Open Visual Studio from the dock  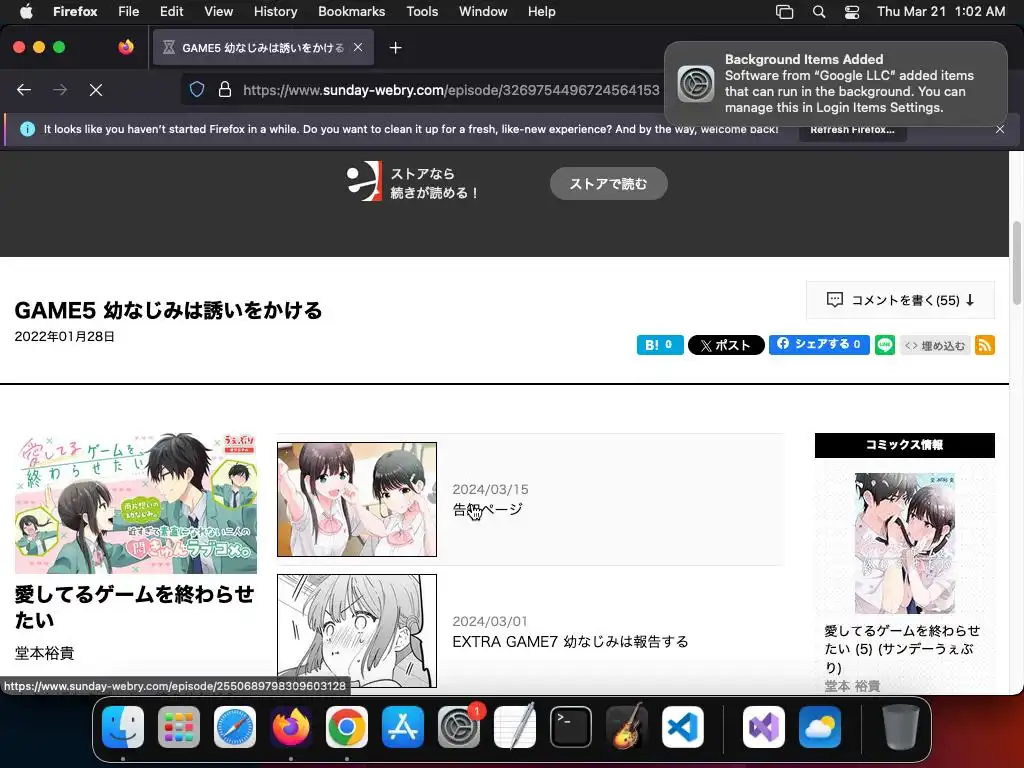pos(763,727)
